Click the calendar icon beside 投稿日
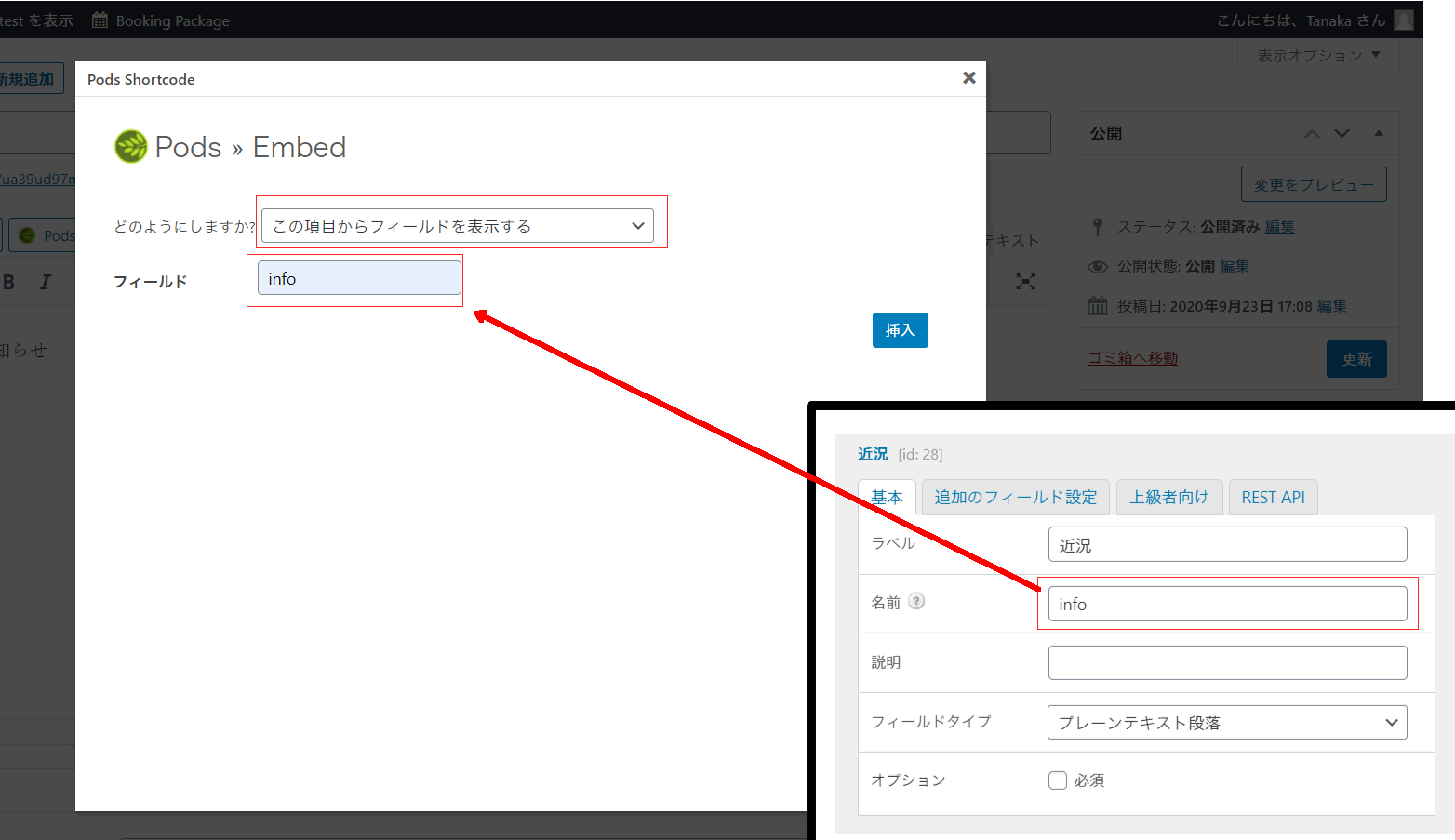The image size is (1455, 840). (1097, 305)
